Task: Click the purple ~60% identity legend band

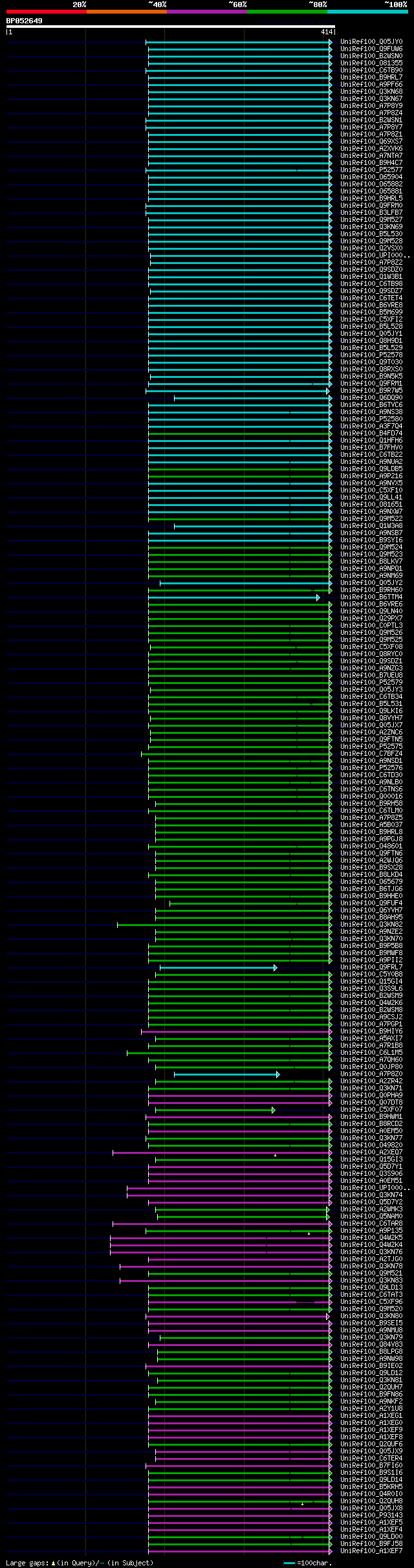Action: (206, 12)
